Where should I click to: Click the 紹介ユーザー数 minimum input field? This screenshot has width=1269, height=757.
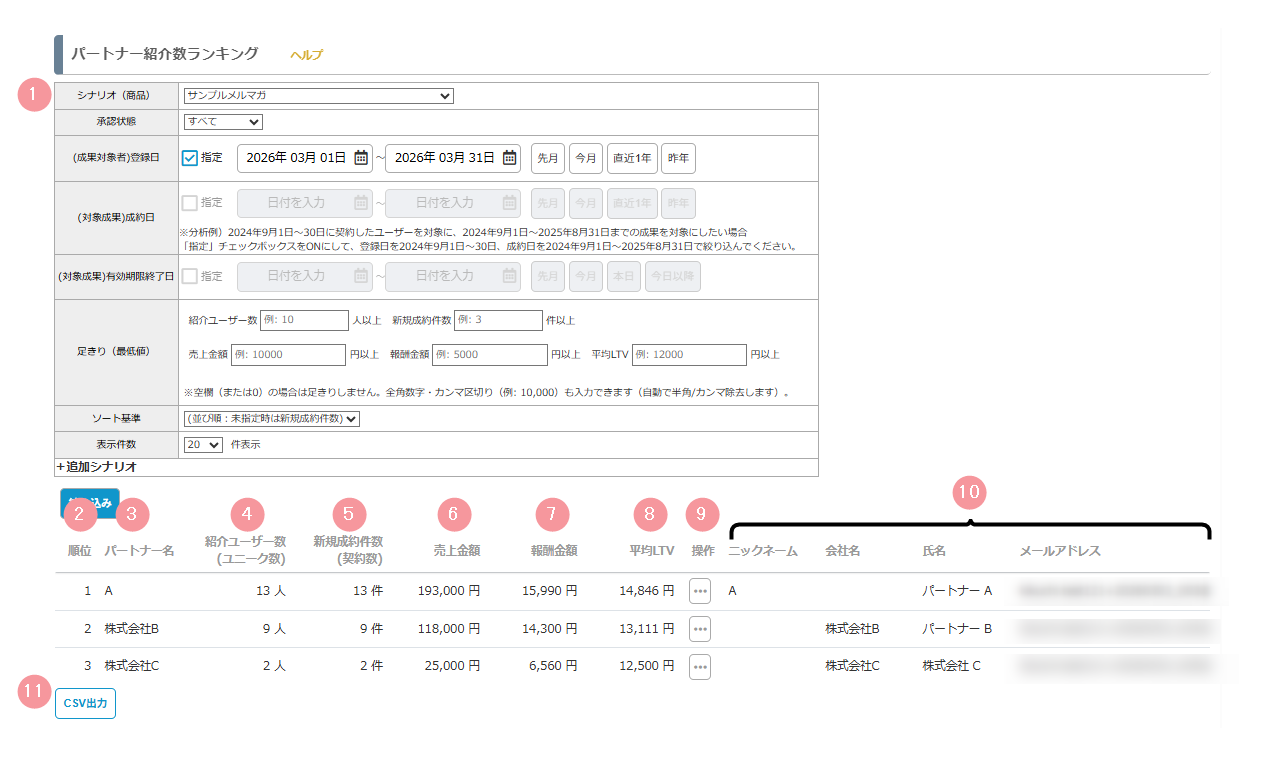pos(304,320)
